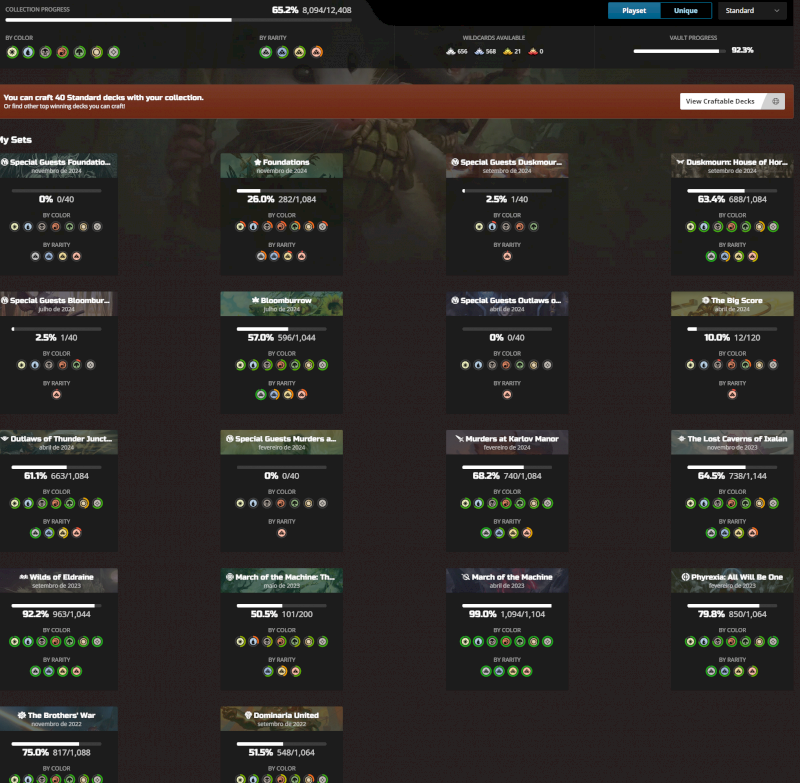This screenshot has width=800, height=783.
Task: Click the '75.0%' Brothers' War percentage
Action: (x=35, y=752)
